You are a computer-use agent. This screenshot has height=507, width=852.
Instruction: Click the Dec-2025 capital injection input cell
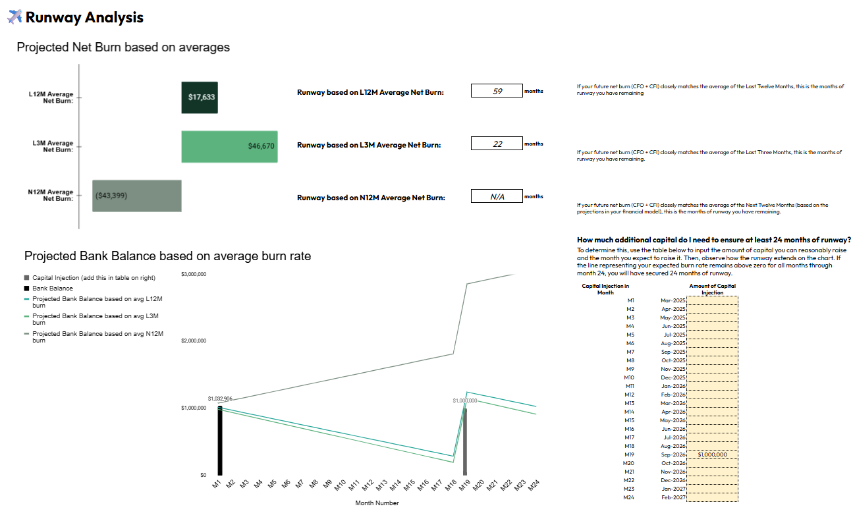[712, 378]
